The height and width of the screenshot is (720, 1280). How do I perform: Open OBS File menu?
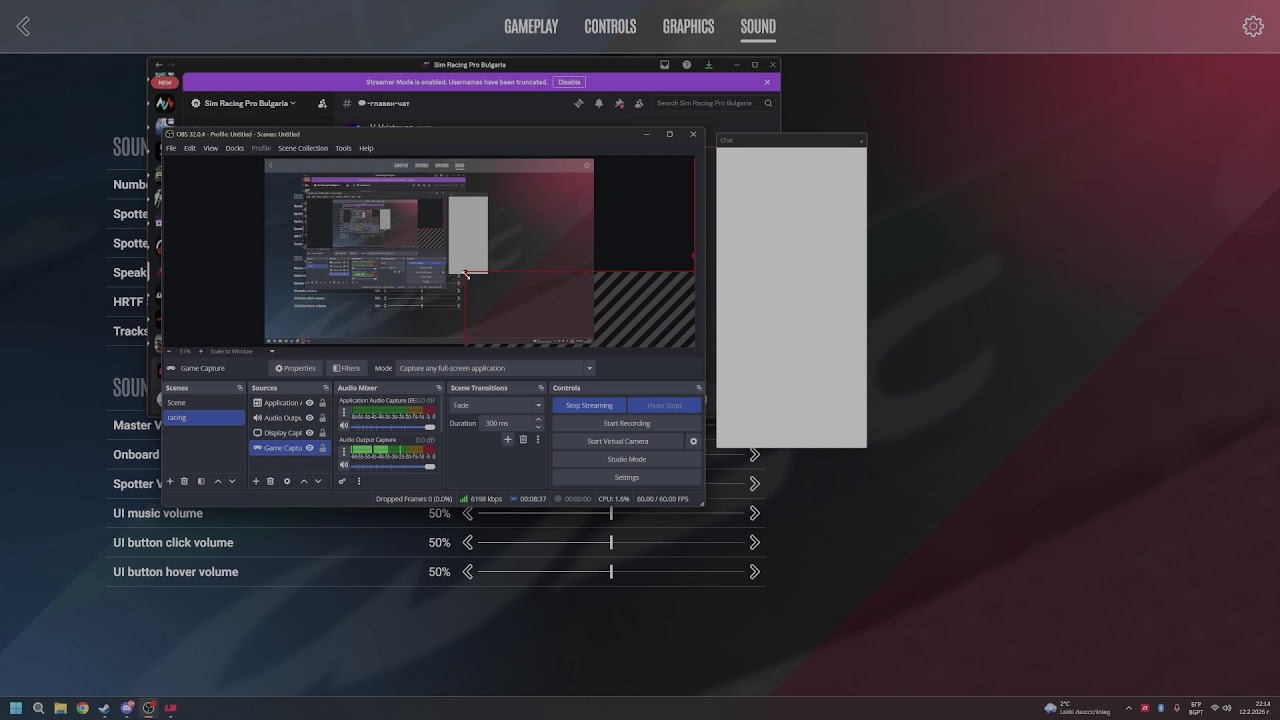click(x=171, y=148)
